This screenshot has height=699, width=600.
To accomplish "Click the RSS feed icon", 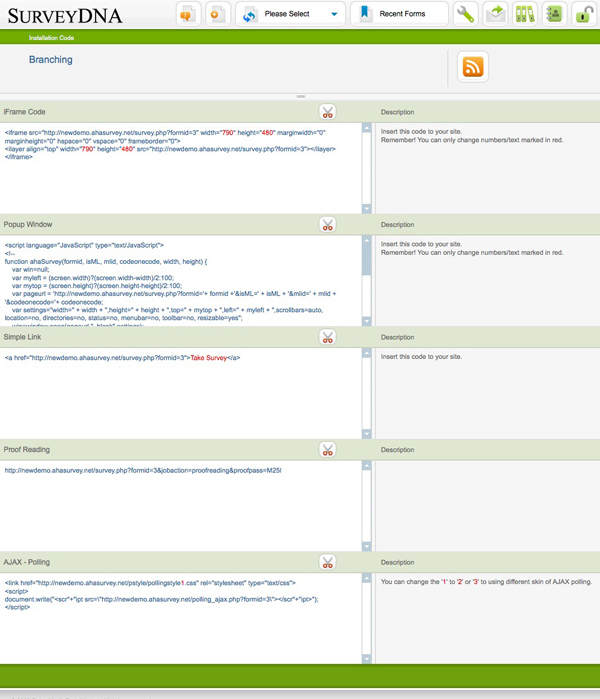I will click(x=472, y=67).
